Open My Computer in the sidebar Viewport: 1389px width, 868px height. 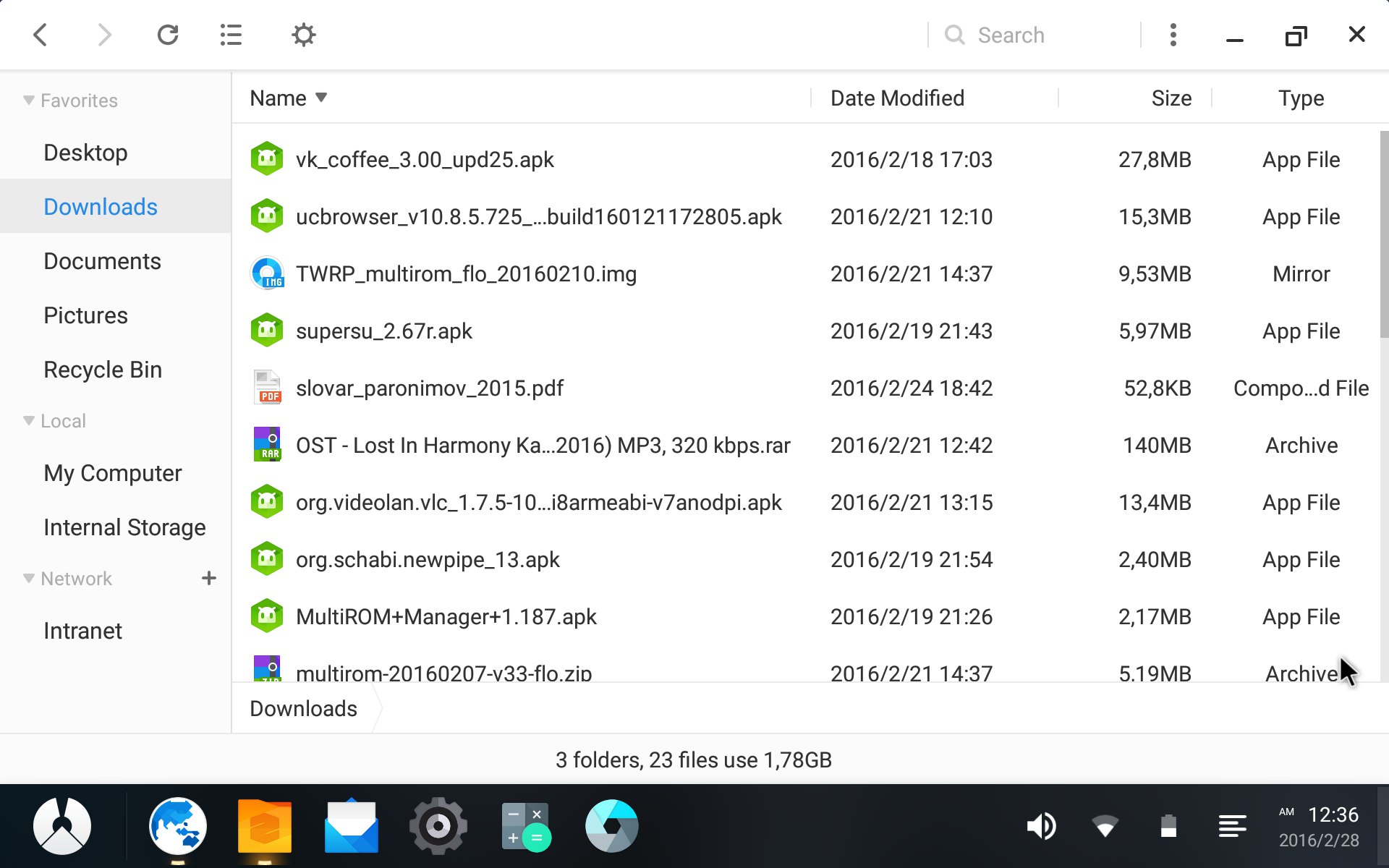click(x=116, y=473)
